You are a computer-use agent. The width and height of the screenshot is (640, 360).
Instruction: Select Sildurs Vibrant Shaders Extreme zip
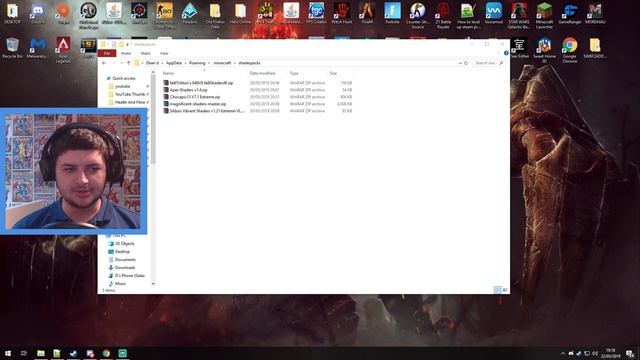pyautogui.click(x=206, y=111)
